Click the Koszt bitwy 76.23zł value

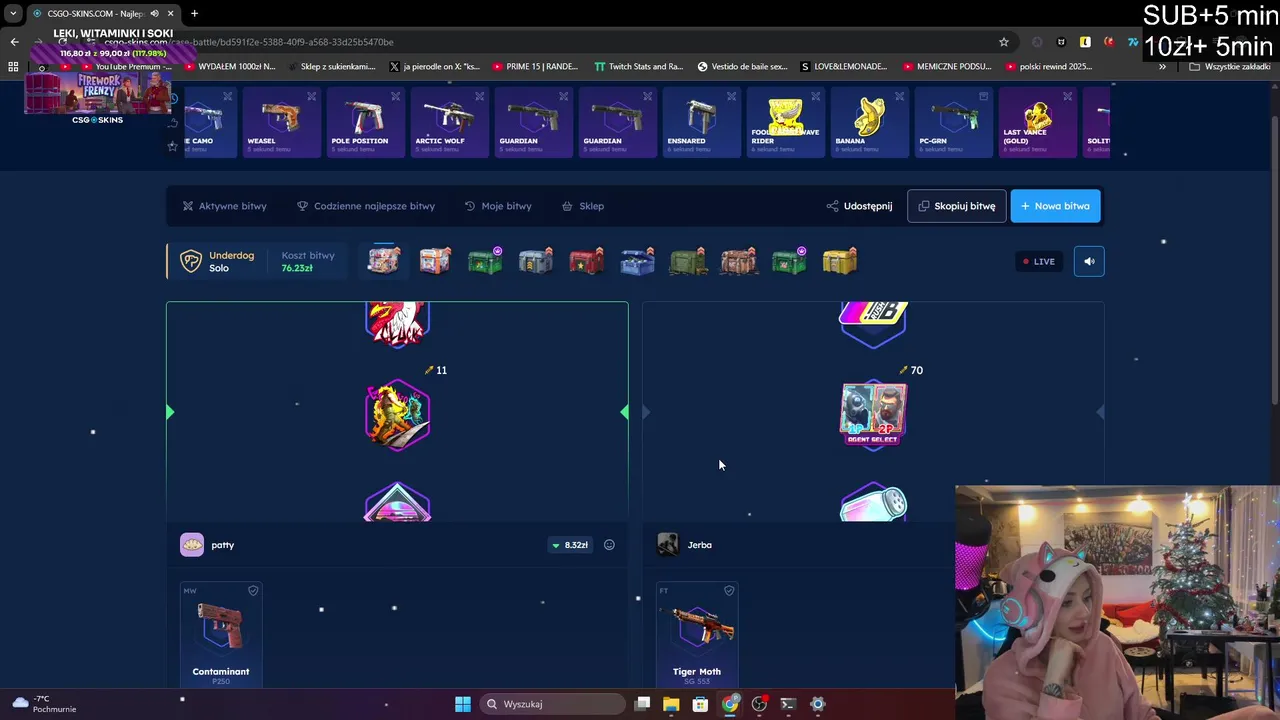point(297,268)
